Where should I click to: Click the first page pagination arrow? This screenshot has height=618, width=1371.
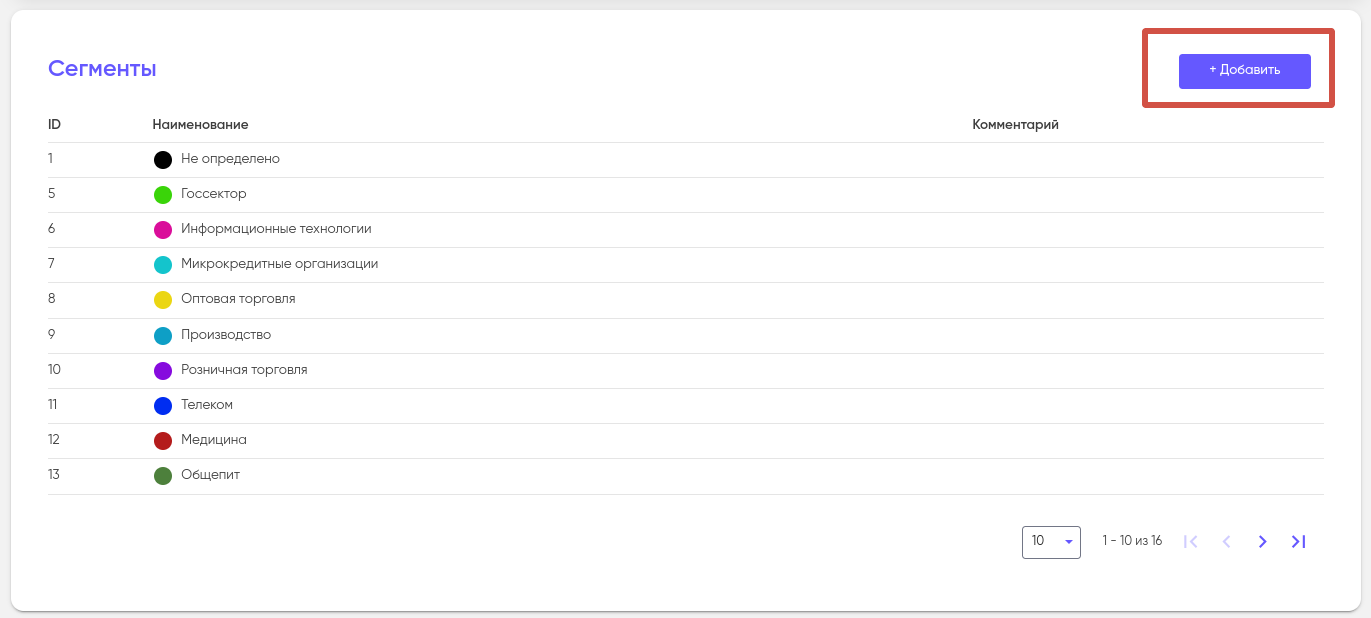[1190, 542]
